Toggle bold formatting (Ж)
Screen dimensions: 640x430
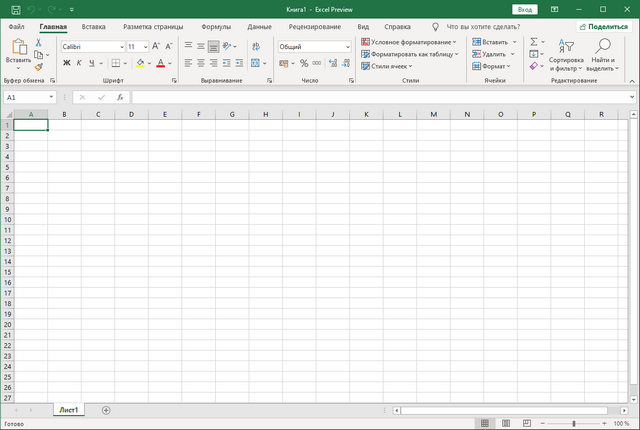pyautogui.click(x=67, y=63)
